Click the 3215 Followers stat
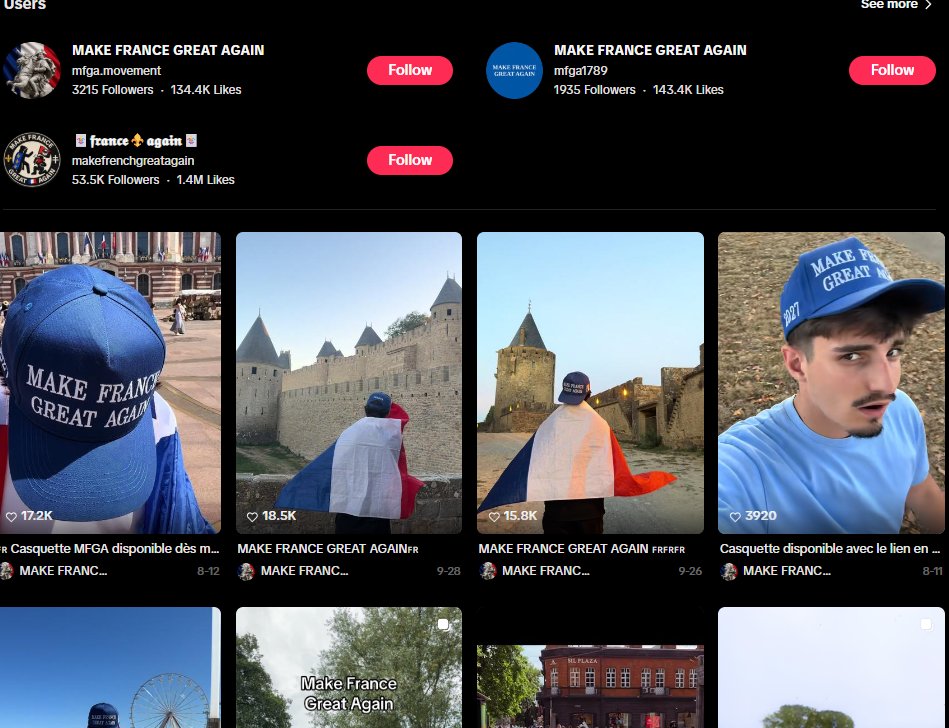The image size is (949, 728). point(113,90)
